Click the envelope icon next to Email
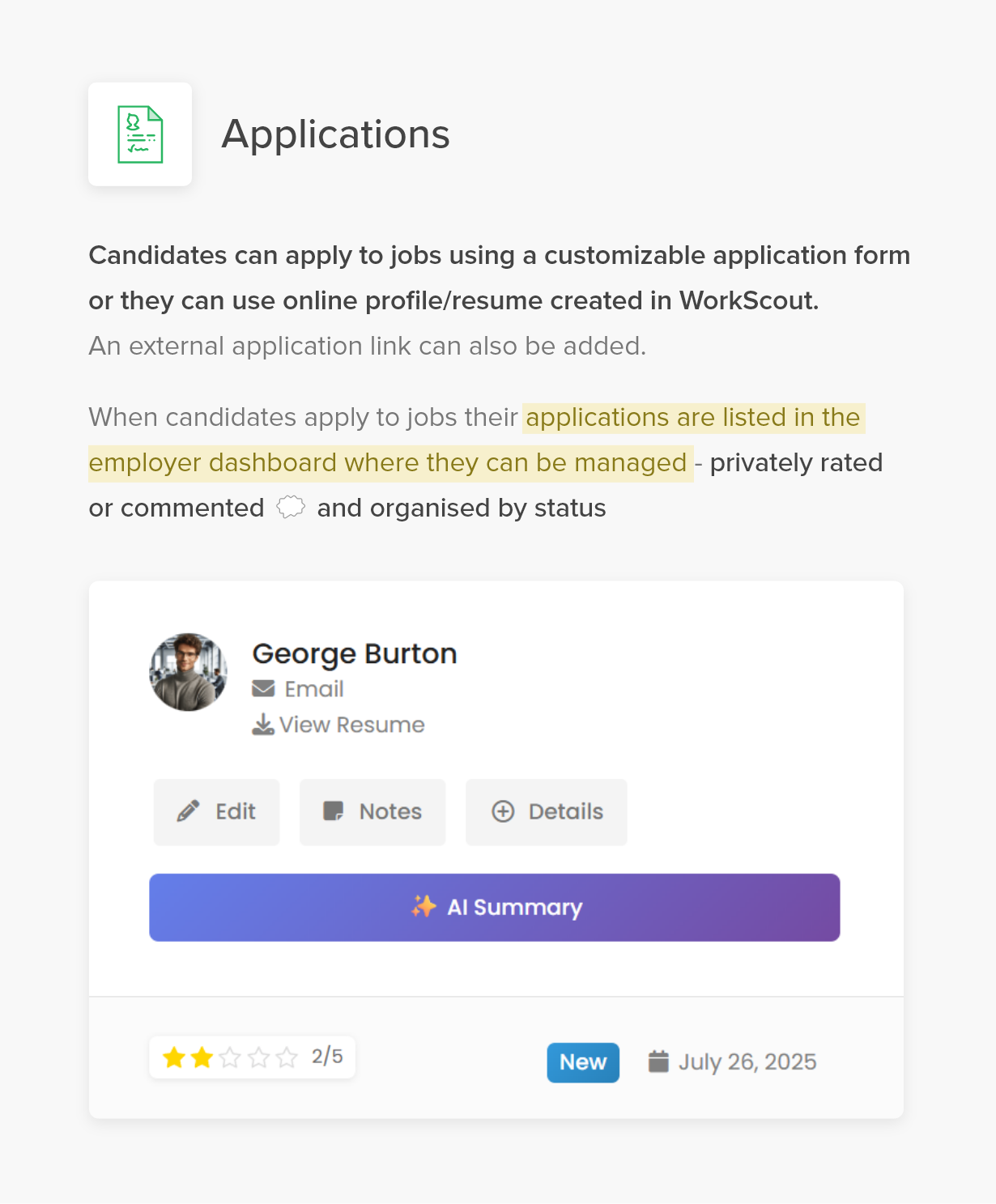 click(263, 689)
